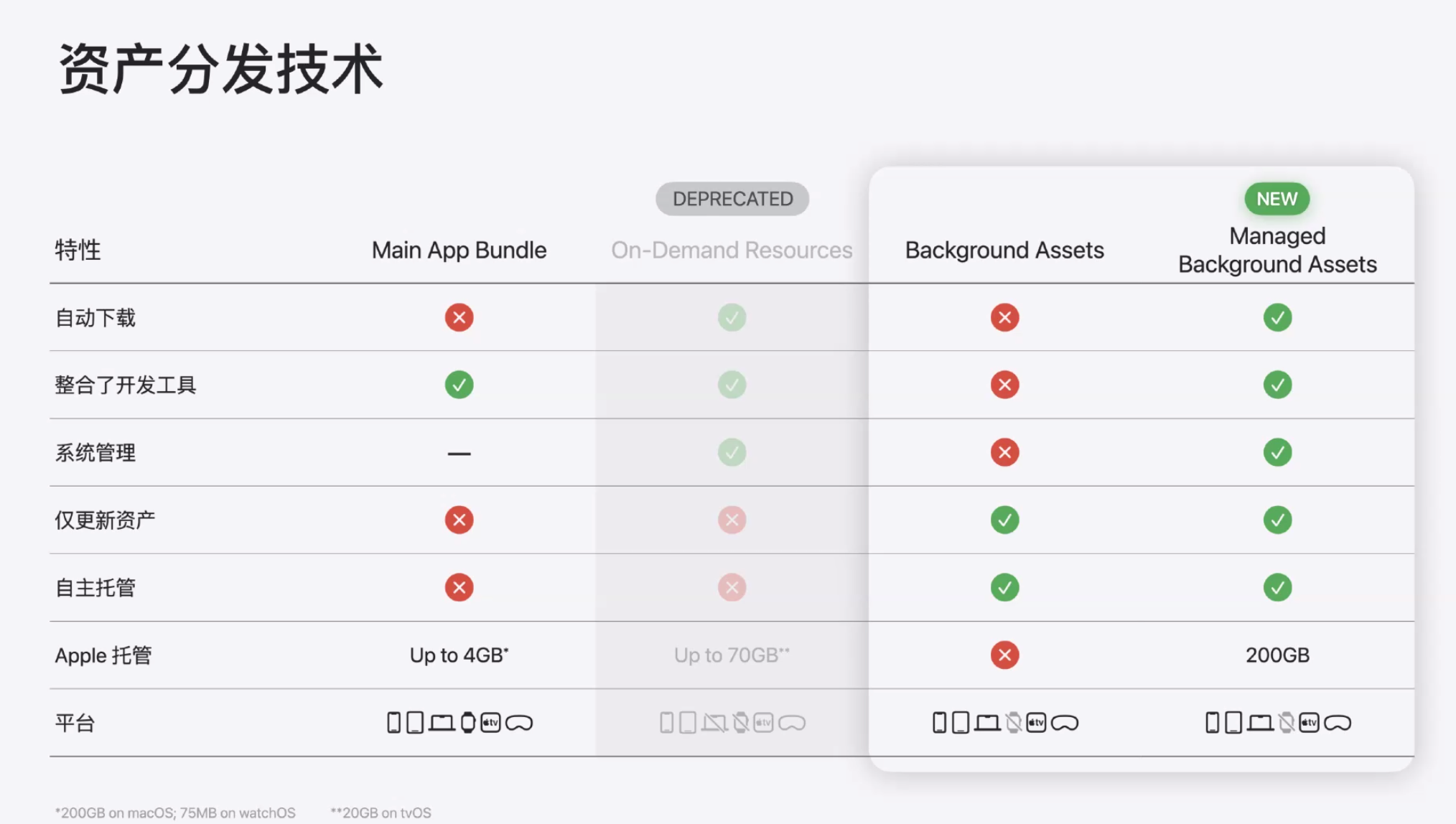
Task: Select the On-Demand Resources column header
Action: coord(732,250)
